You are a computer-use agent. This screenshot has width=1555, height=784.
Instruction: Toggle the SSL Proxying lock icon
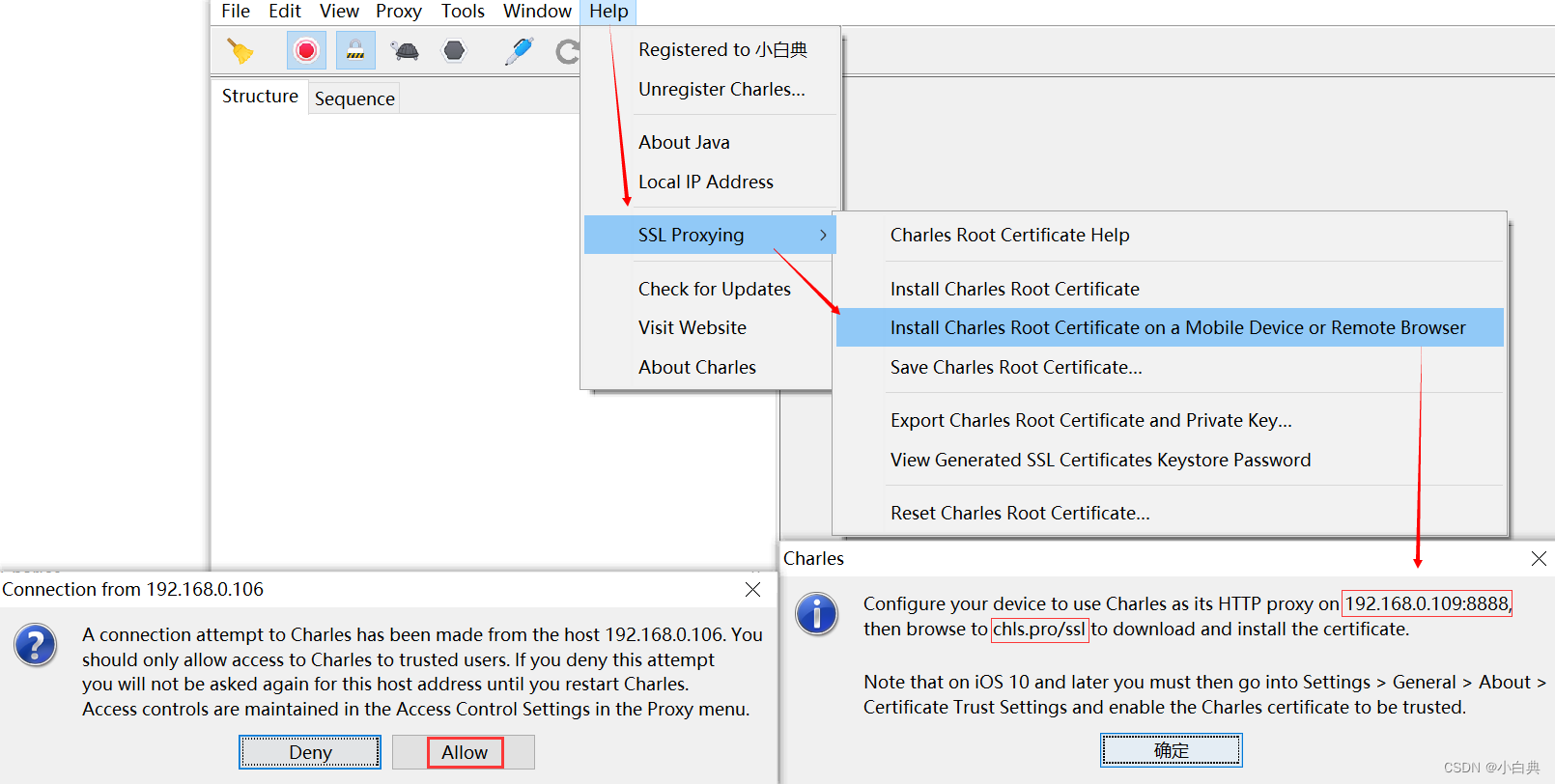pyautogui.click(x=355, y=50)
